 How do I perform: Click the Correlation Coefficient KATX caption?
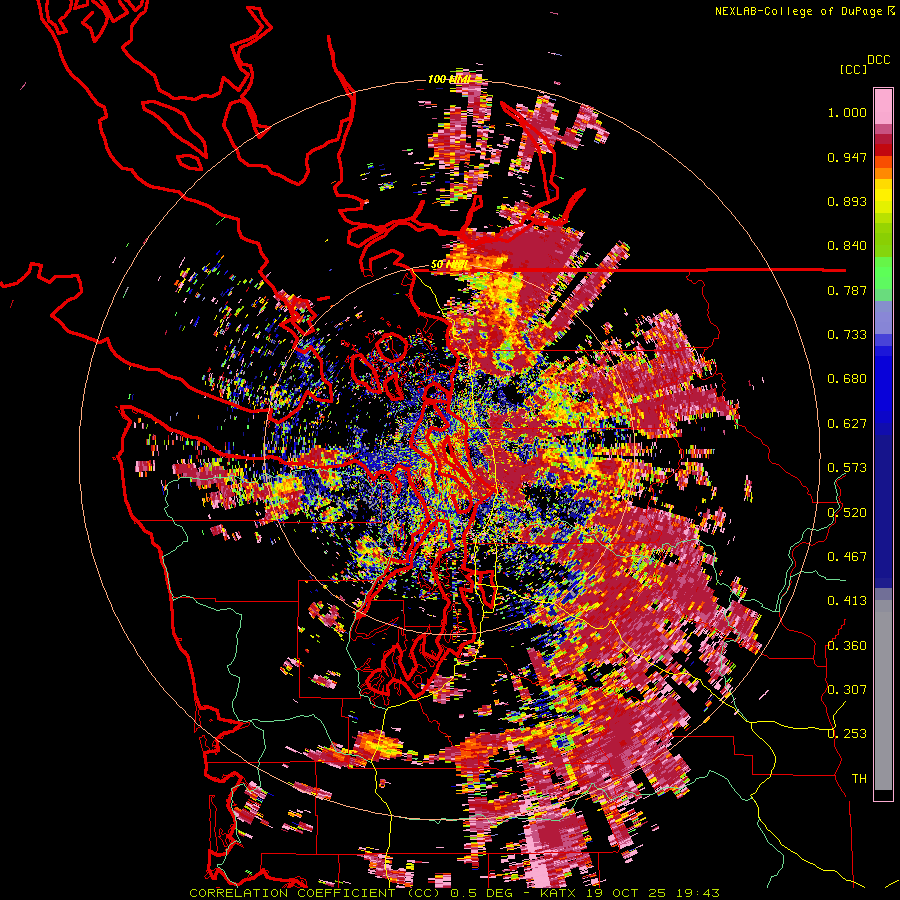[454, 893]
